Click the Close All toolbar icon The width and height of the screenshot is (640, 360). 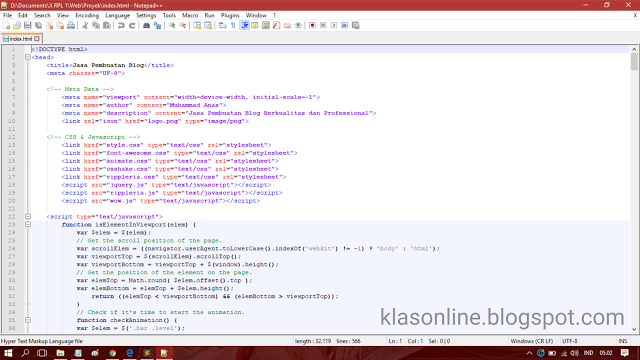pyautogui.click(x=60, y=25)
